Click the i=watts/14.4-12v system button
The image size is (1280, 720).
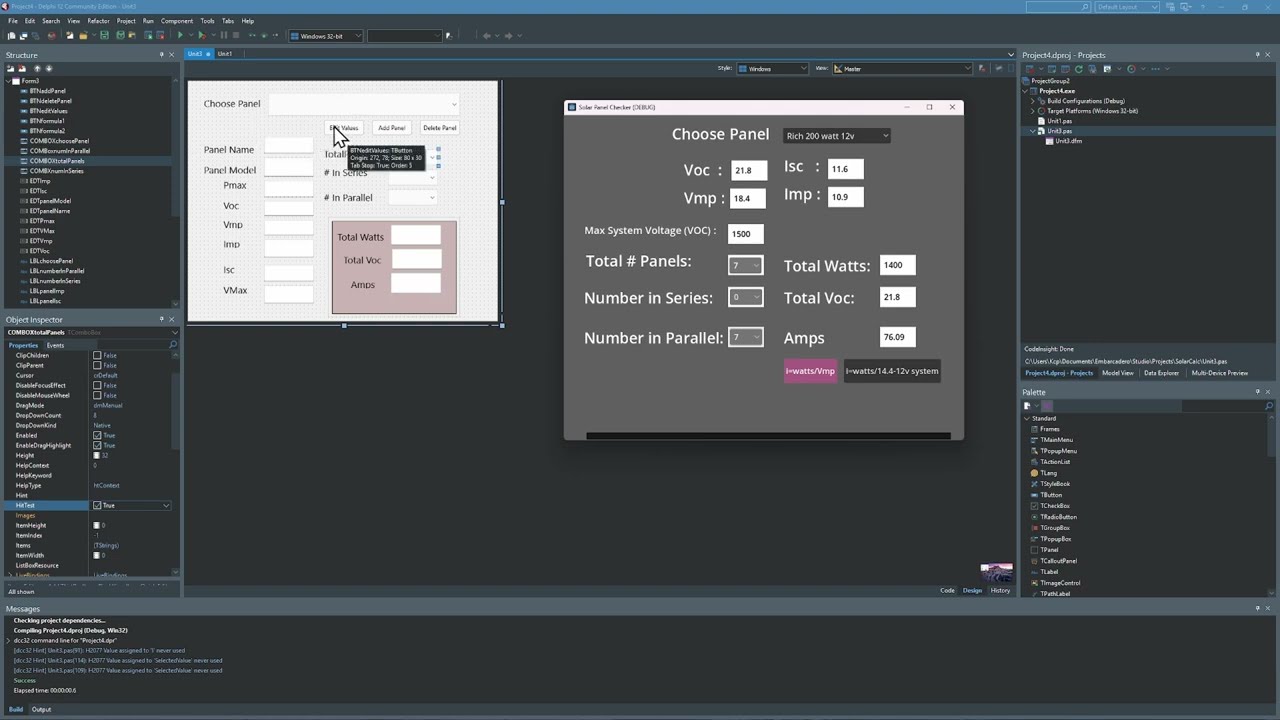point(892,371)
